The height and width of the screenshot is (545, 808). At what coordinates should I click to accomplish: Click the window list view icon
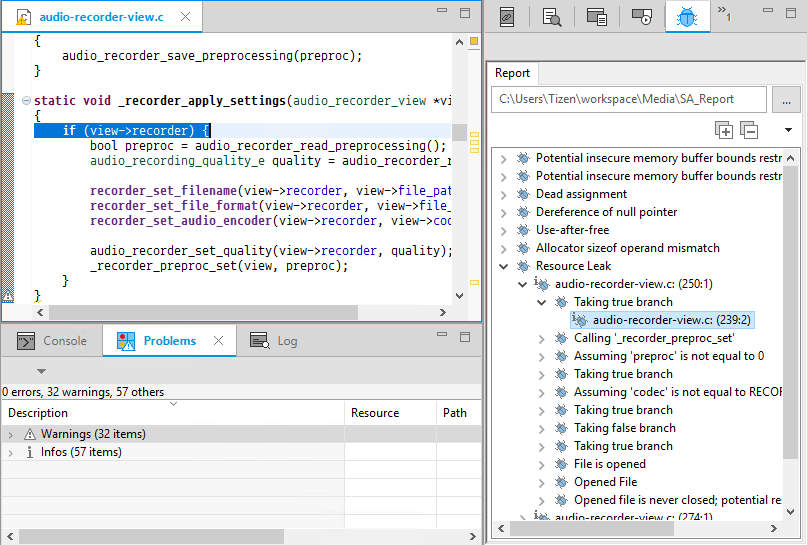coord(597,17)
